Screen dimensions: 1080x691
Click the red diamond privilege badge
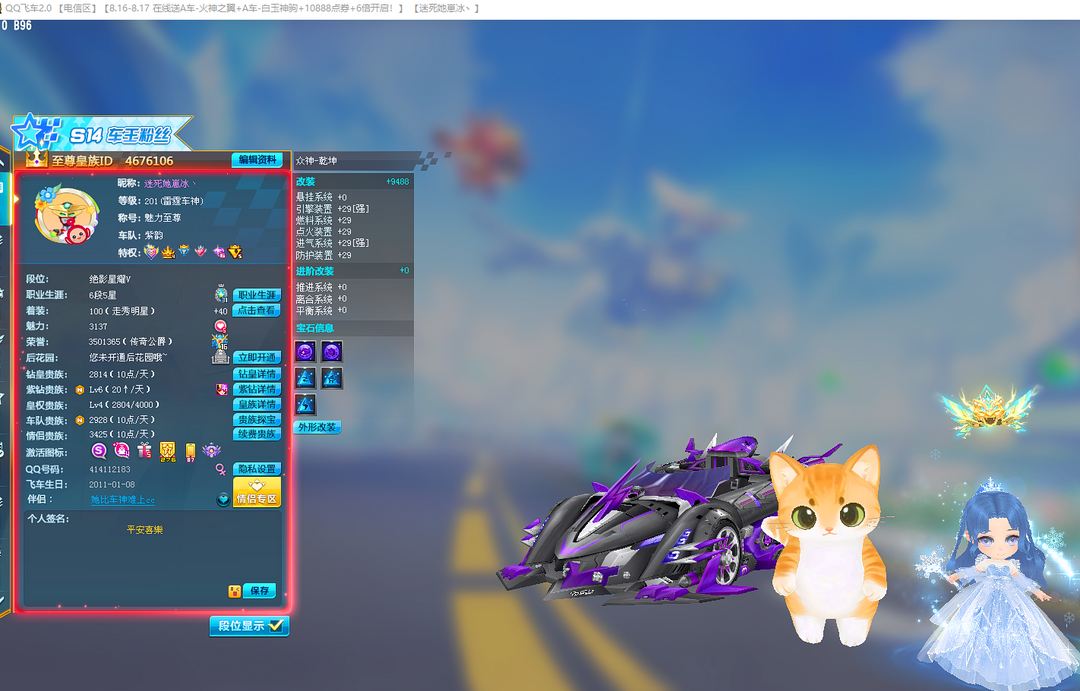coord(200,251)
